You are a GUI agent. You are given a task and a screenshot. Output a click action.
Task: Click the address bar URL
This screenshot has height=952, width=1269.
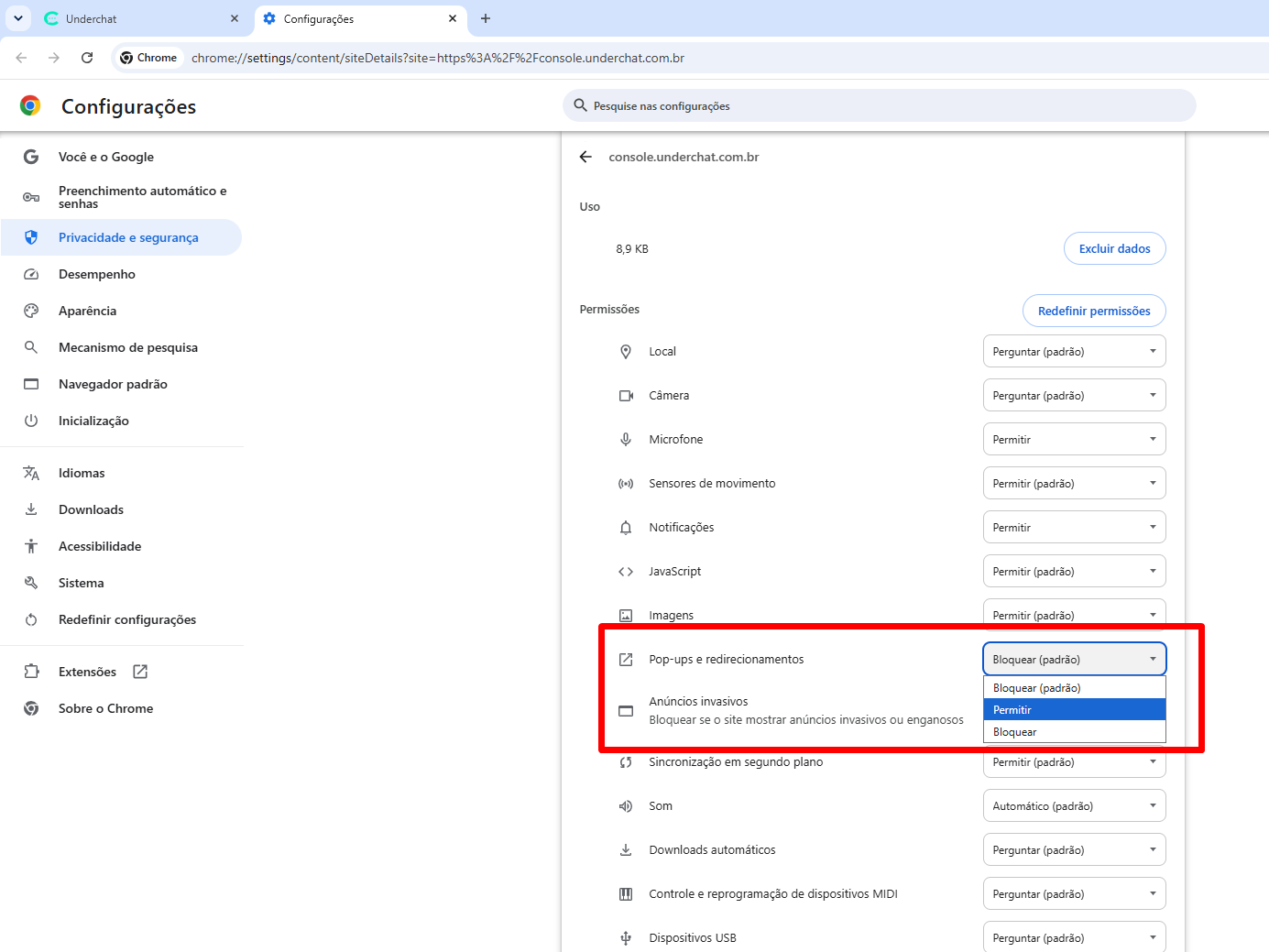[438, 58]
